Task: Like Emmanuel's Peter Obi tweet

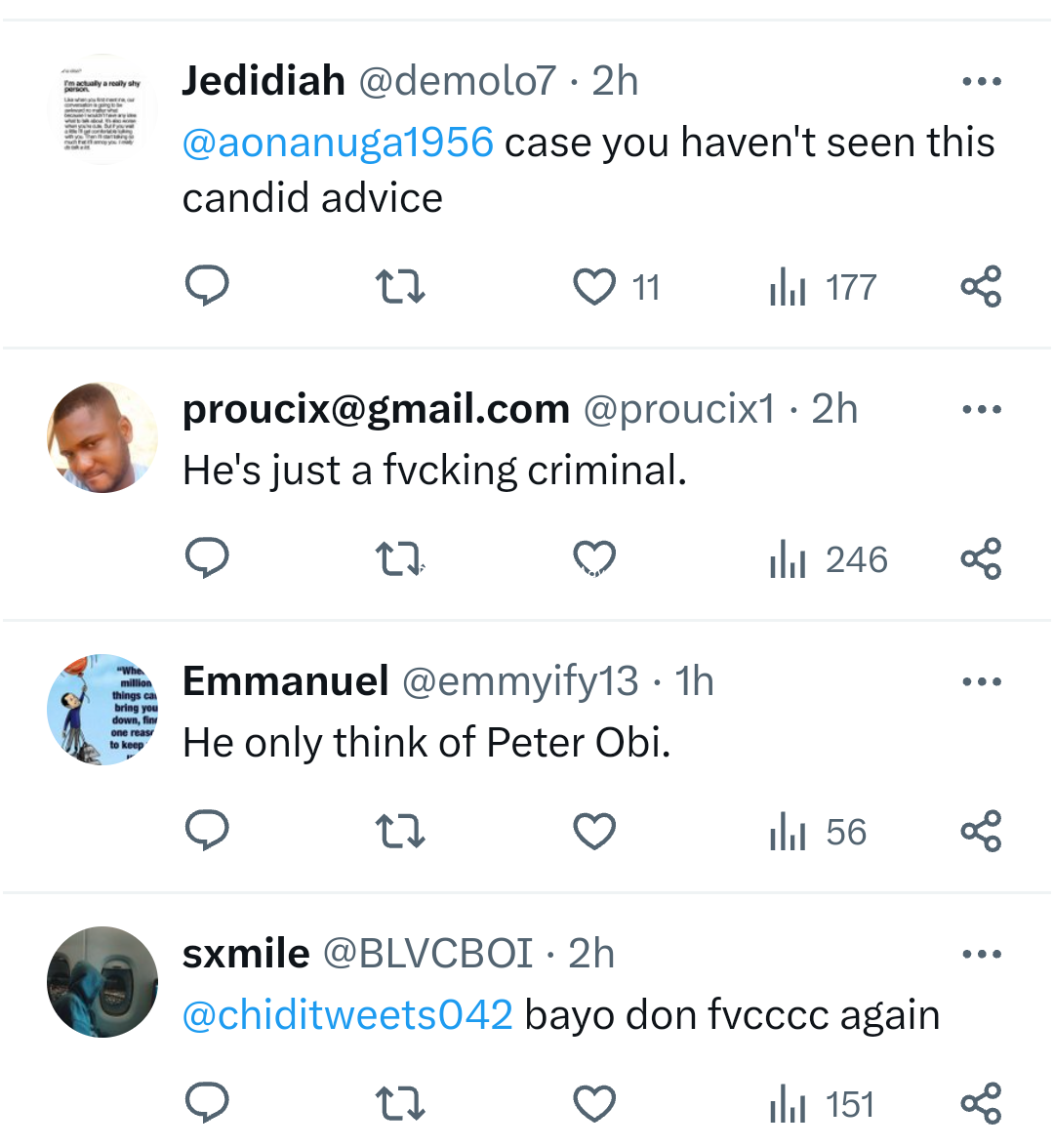Action: point(593,832)
